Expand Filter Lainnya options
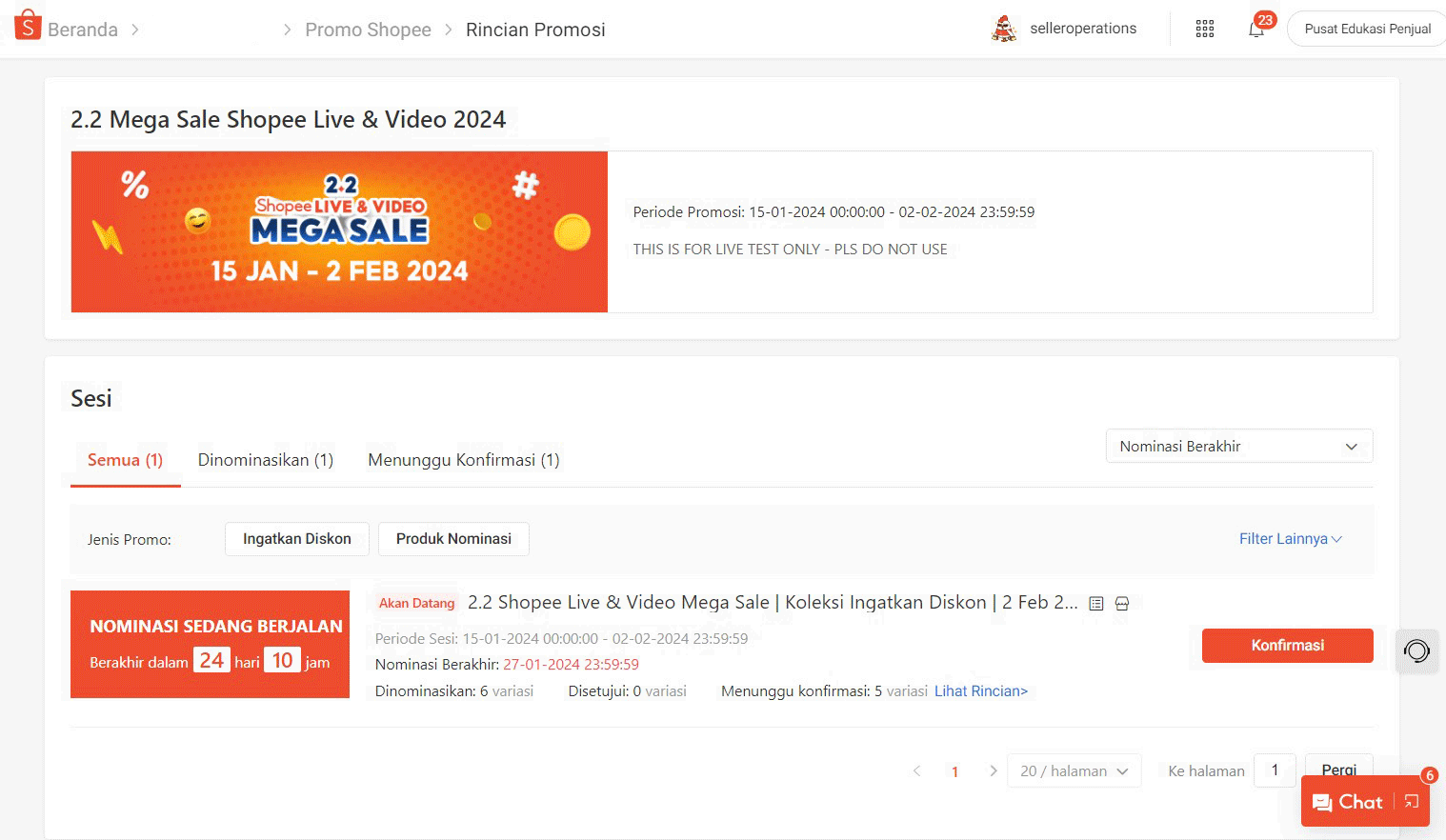Screen dimensions: 1446x840 (x=1291, y=539)
